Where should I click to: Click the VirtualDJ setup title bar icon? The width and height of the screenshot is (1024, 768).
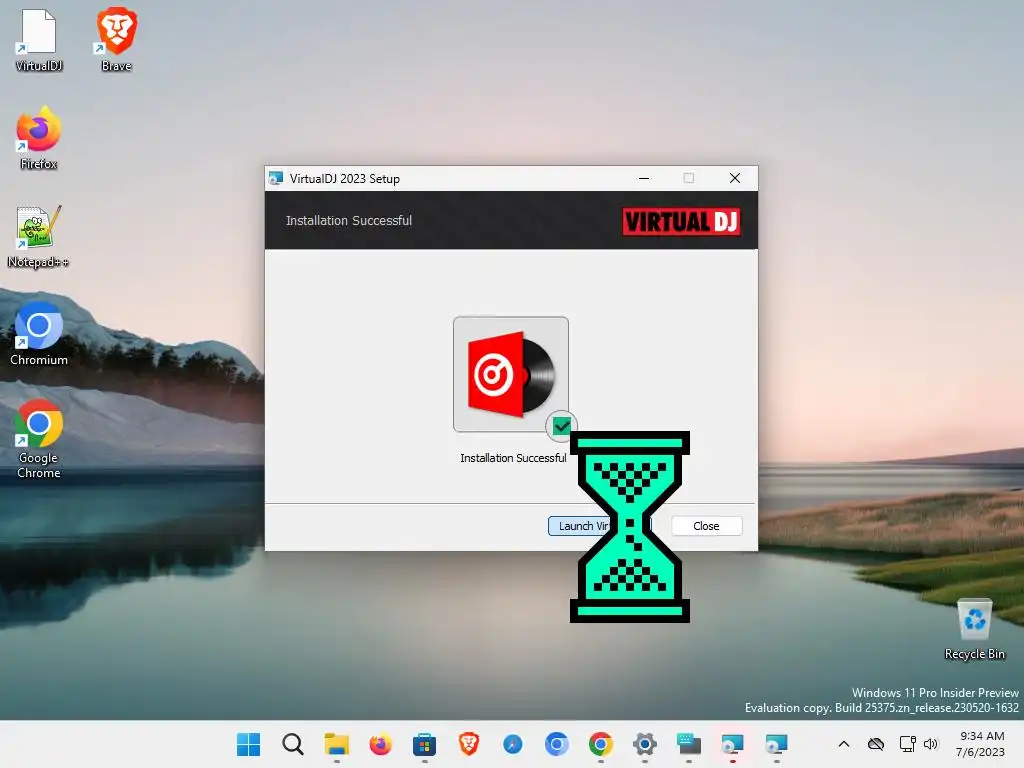(276, 178)
